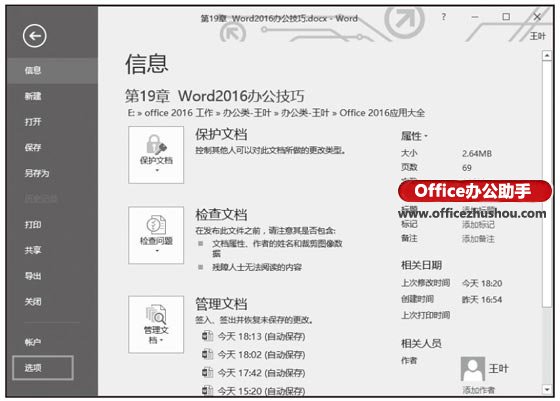The height and width of the screenshot is (401, 560).
Task: Click last modified time 今天 18:20
Action: click(x=482, y=284)
